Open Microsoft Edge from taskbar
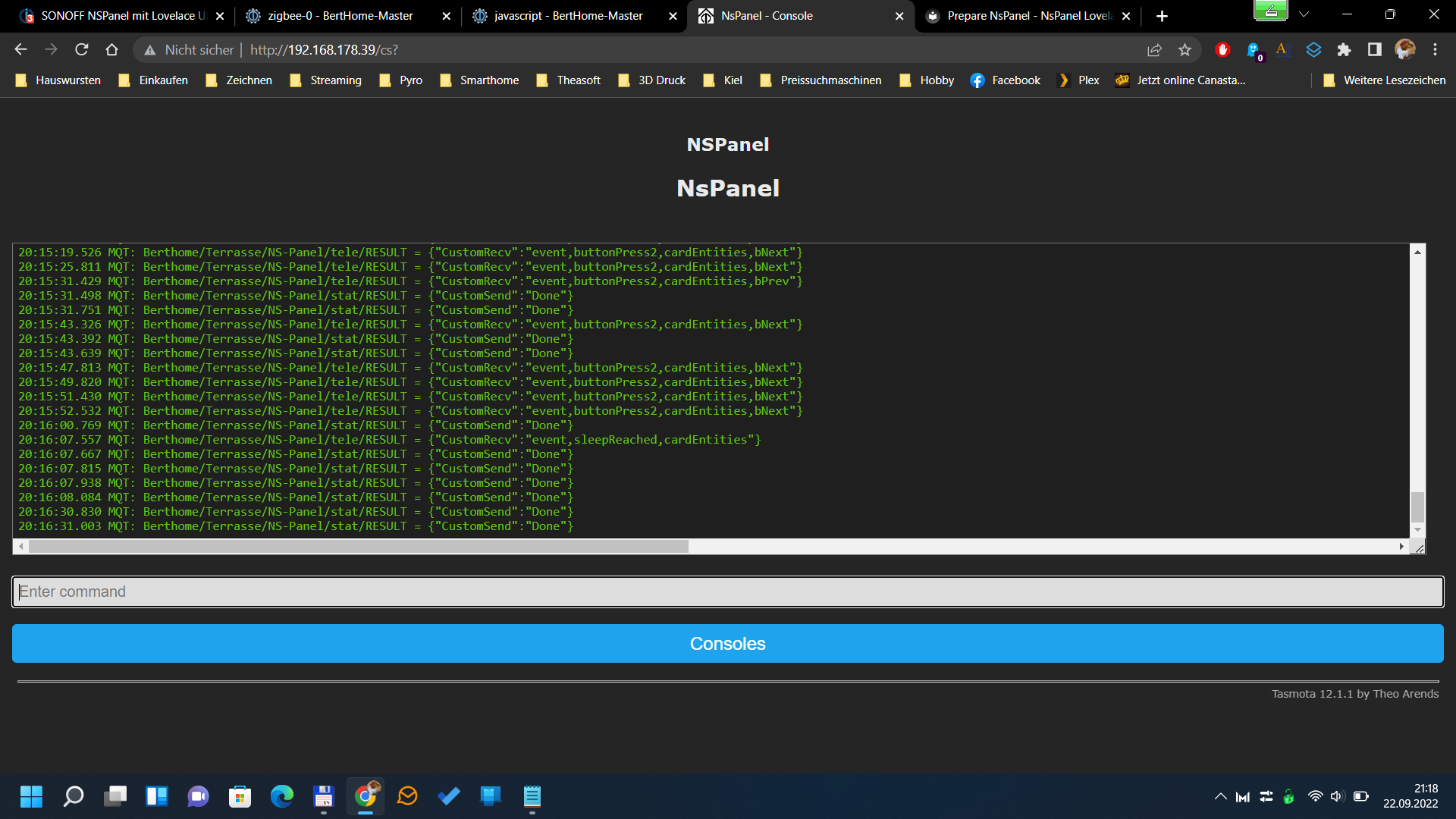Viewport: 1456px width, 819px height. click(282, 796)
